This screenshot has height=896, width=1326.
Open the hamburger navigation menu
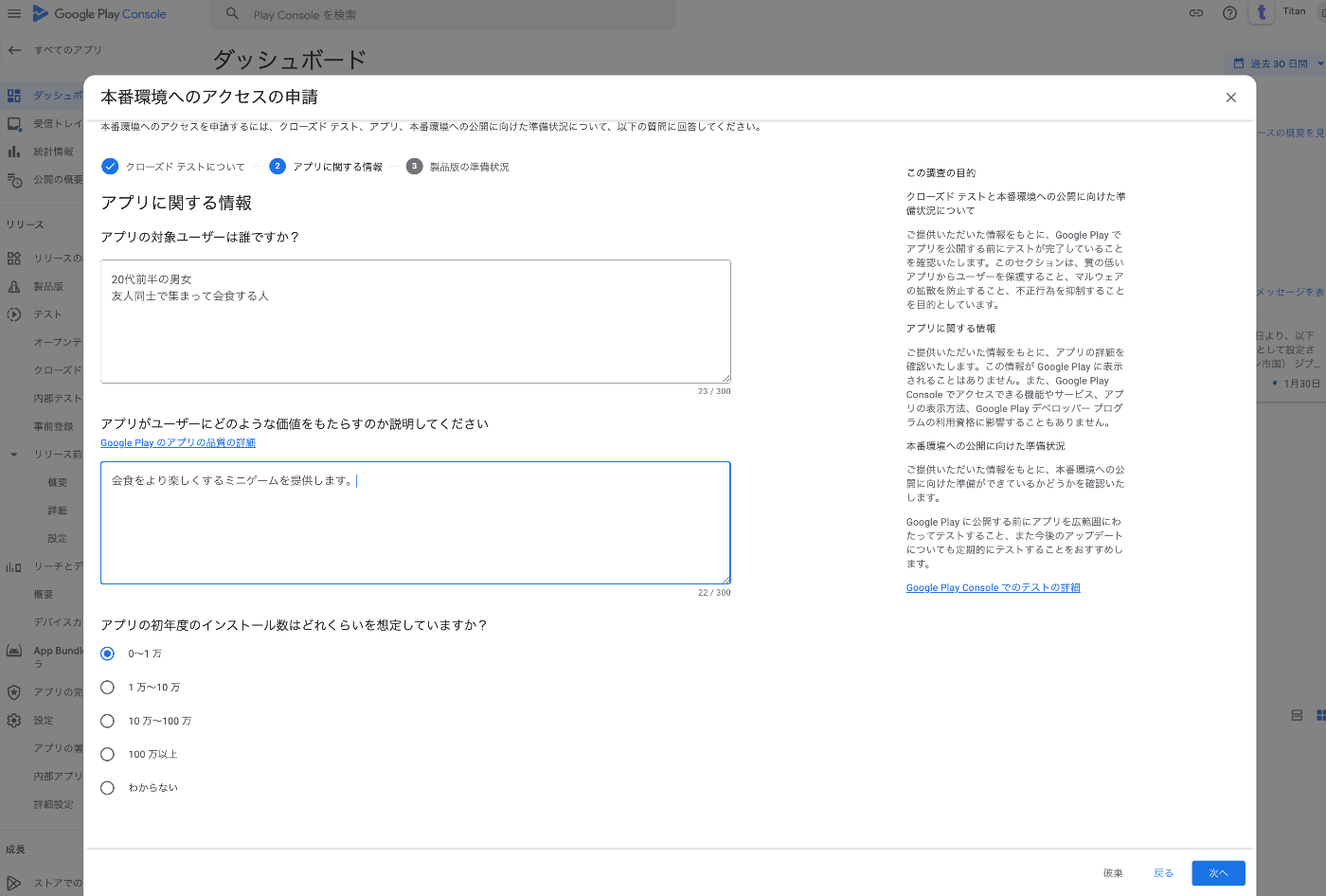14,13
